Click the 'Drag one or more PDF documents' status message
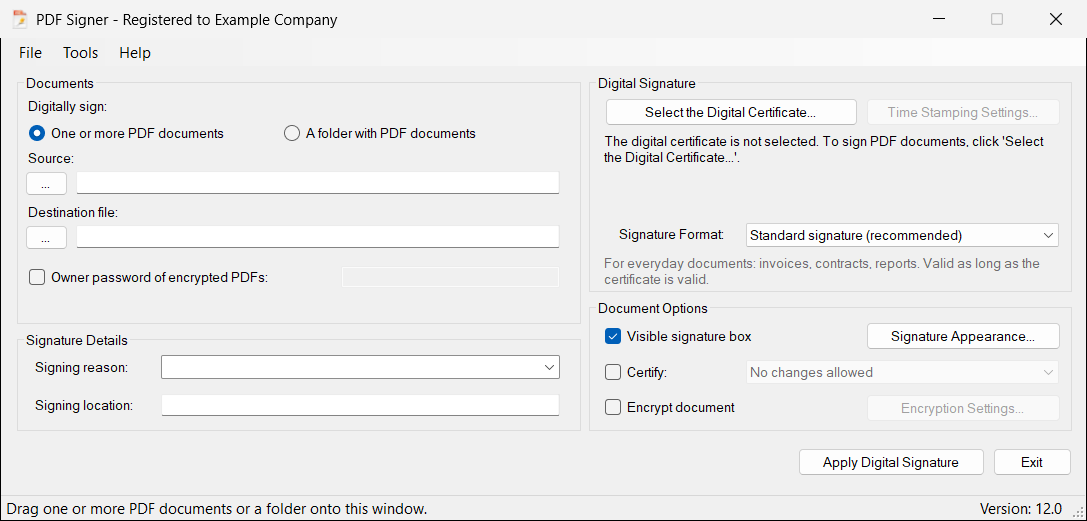 [x=217, y=509]
